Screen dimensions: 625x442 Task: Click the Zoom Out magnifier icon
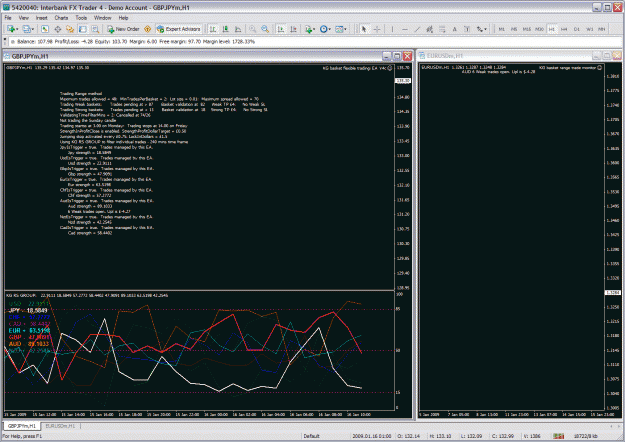point(265,29)
